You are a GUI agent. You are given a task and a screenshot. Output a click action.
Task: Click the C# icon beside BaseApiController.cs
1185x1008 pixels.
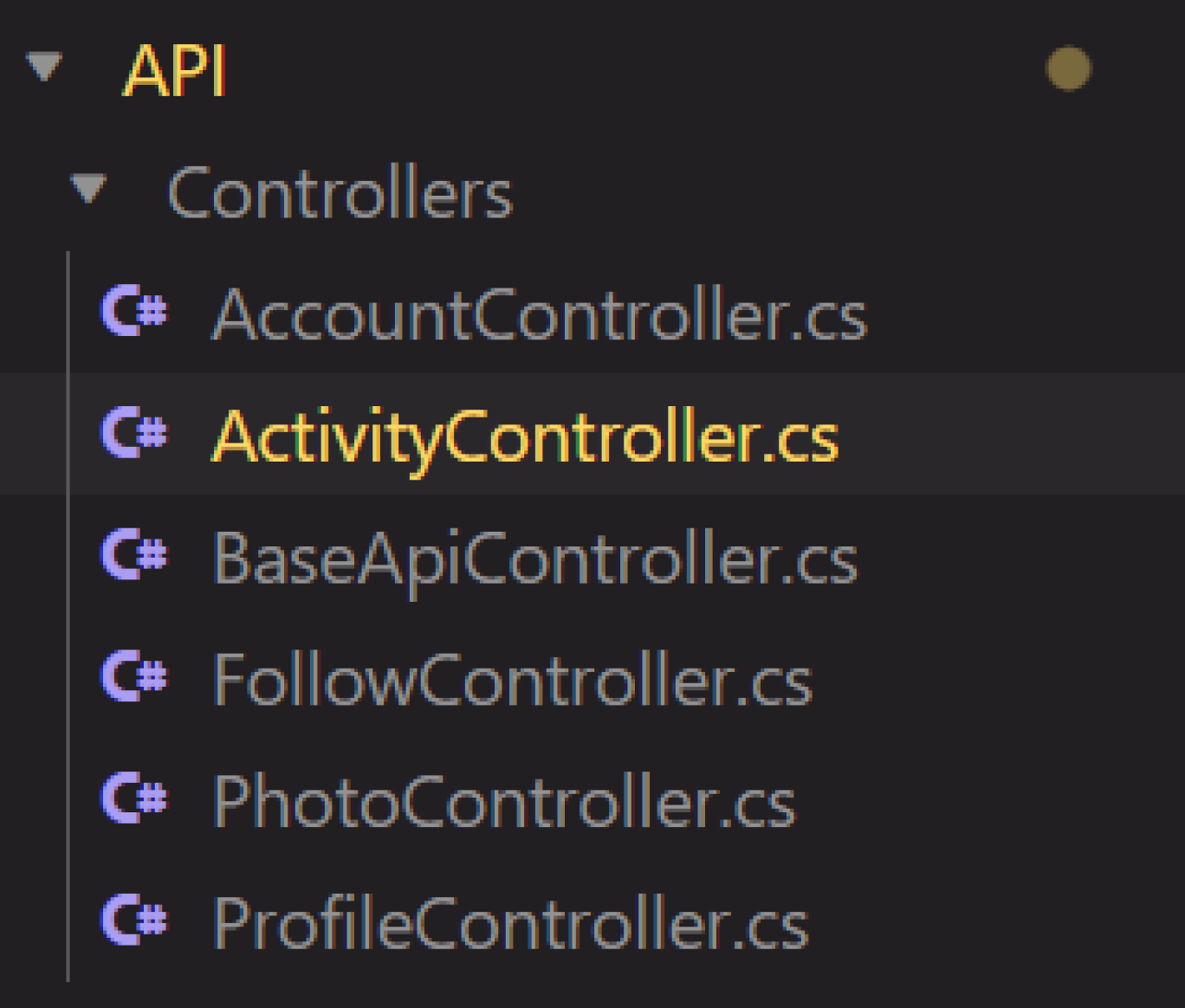(134, 554)
